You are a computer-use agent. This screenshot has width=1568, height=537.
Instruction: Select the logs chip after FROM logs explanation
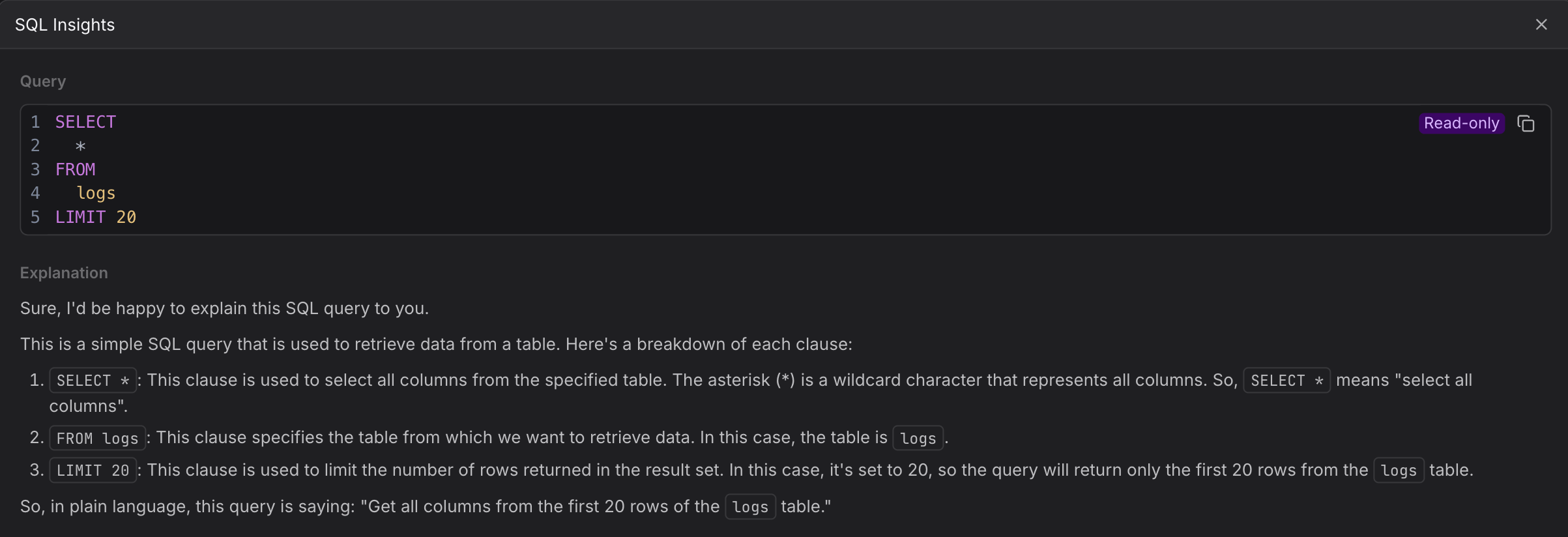918,438
